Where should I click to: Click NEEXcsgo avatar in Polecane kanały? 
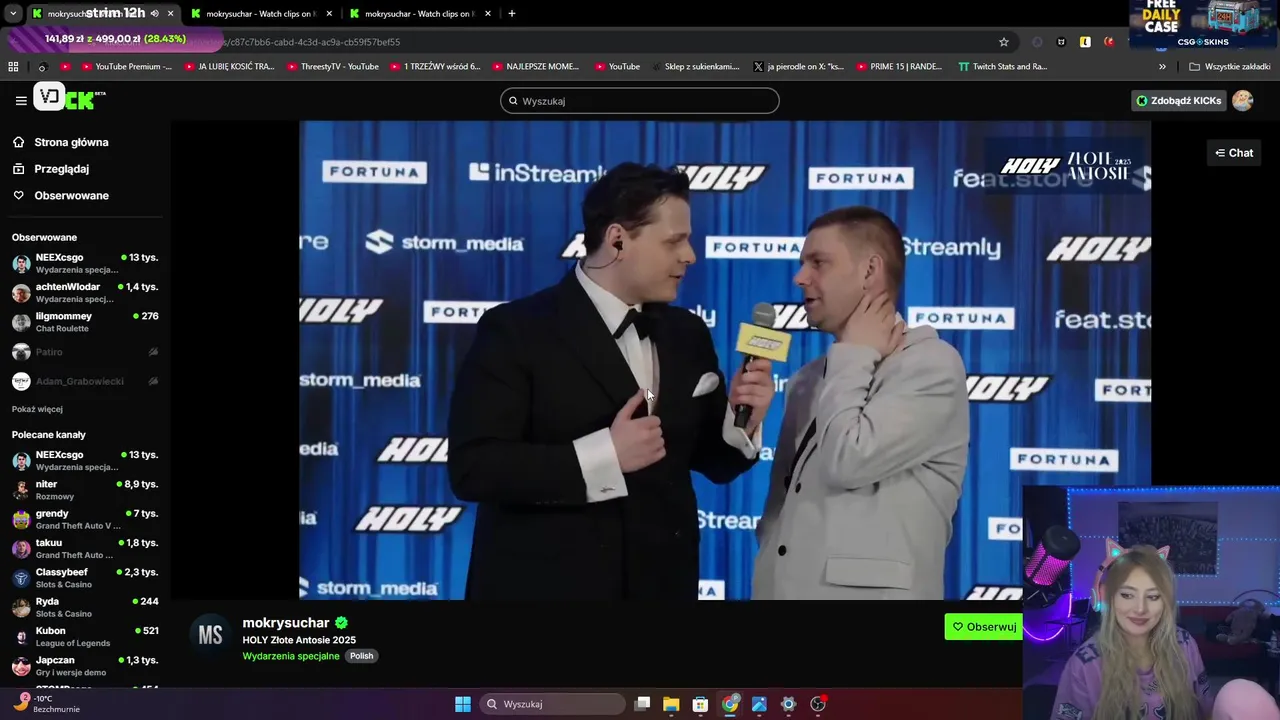click(21, 461)
